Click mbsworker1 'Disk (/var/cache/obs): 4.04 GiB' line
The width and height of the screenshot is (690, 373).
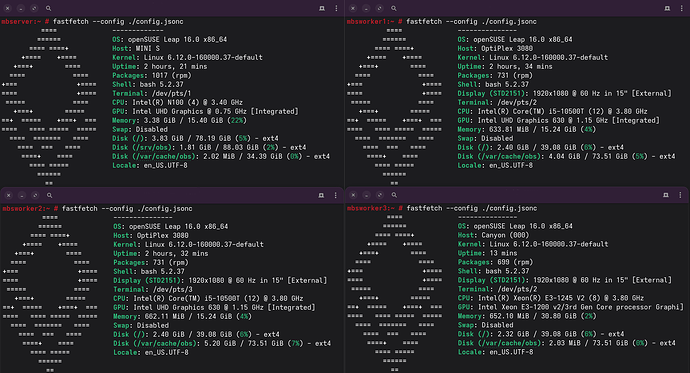coord(566,157)
